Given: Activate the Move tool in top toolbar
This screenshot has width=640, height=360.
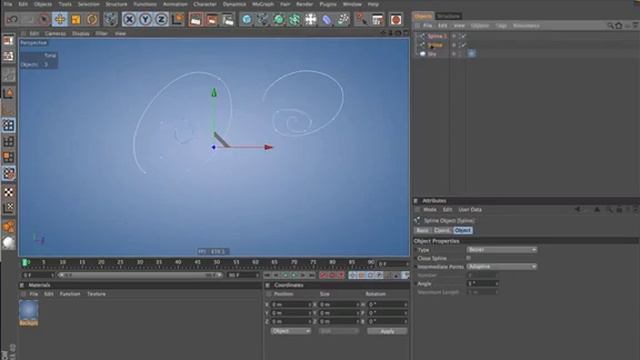Looking at the screenshot, I should click(x=60, y=19).
